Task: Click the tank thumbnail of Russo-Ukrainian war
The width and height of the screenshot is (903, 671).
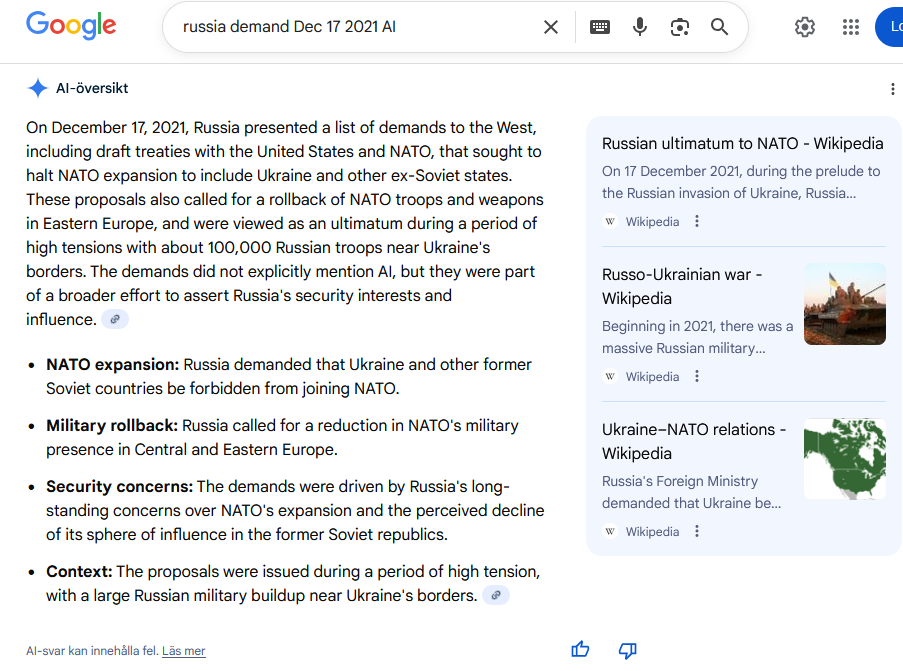Action: 844,304
